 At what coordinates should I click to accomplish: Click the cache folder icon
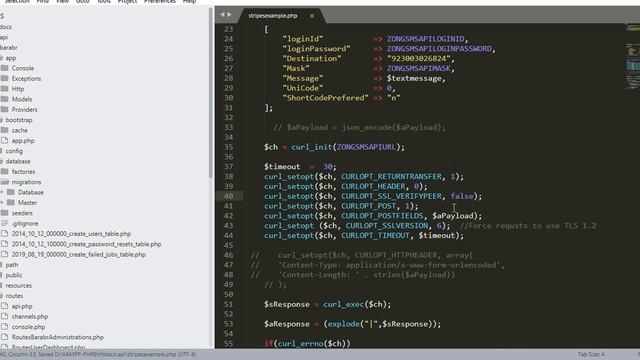(4, 130)
